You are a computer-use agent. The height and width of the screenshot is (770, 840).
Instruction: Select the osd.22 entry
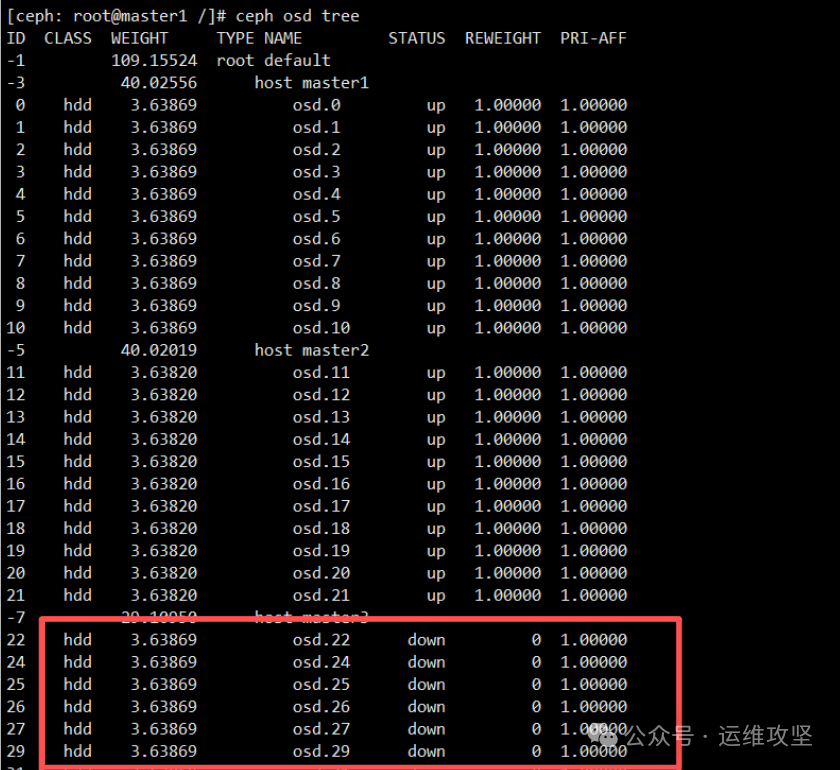click(x=321, y=640)
